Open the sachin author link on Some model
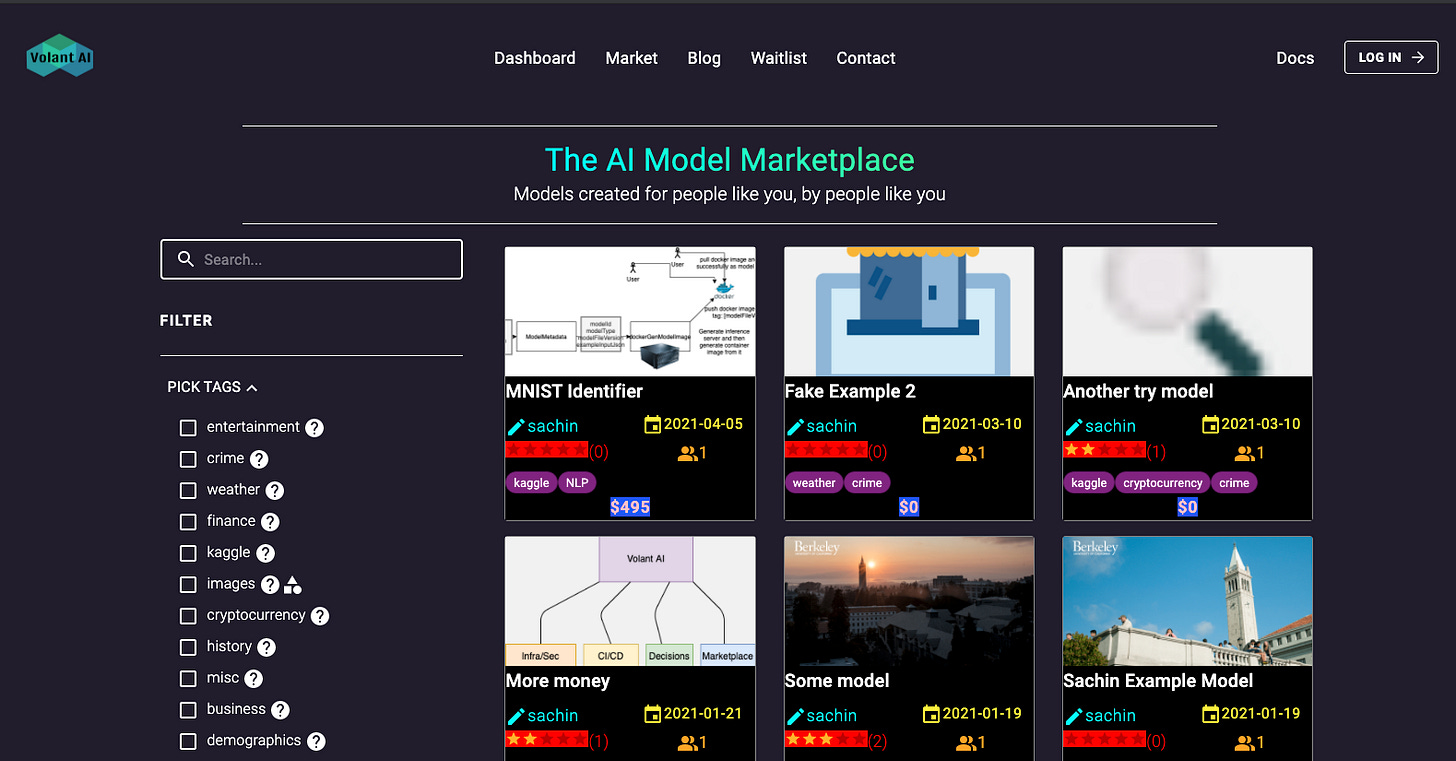1456x761 pixels. tap(832, 715)
